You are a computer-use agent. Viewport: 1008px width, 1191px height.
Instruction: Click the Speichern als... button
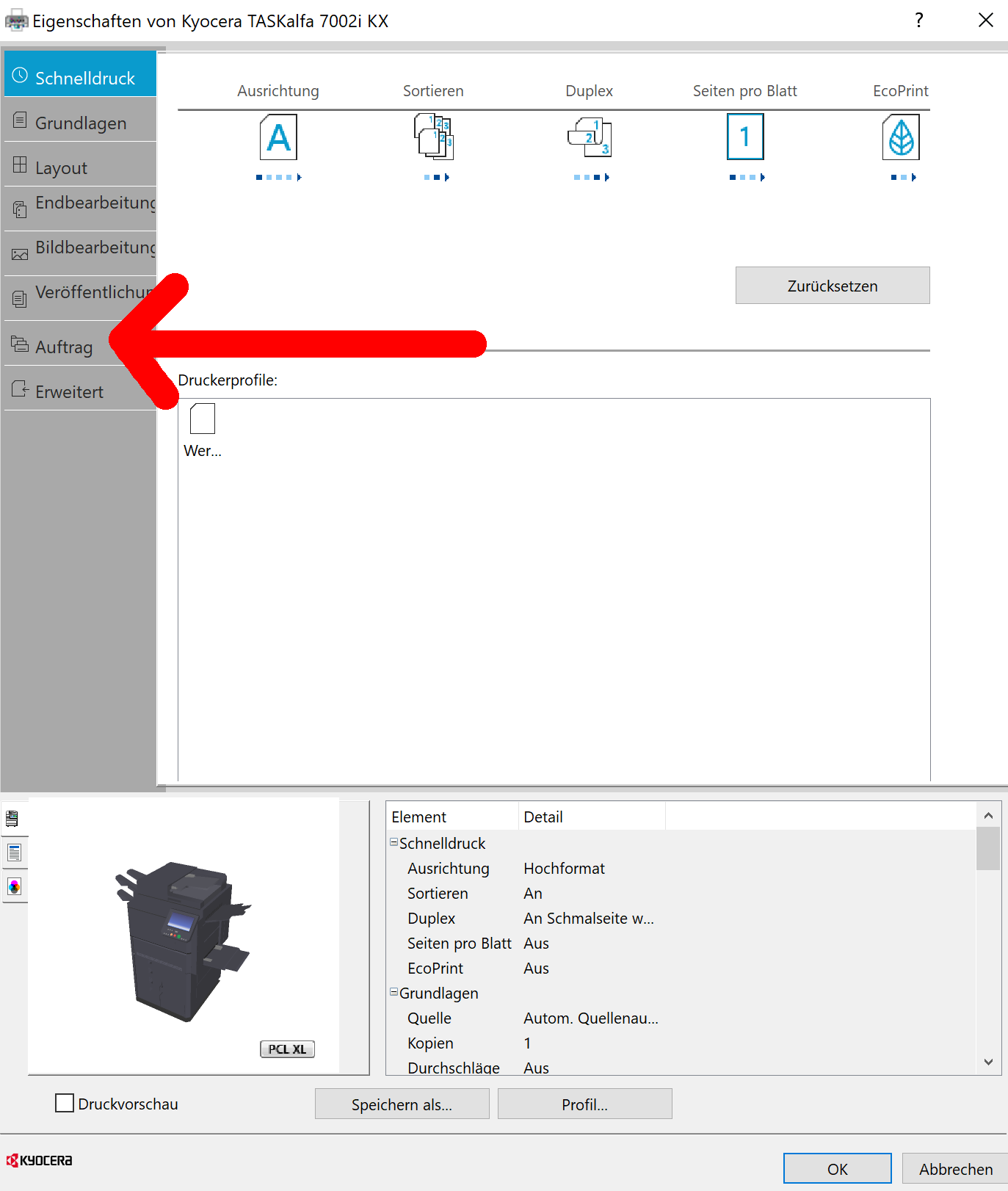pyautogui.click(x=402, y=1104)
